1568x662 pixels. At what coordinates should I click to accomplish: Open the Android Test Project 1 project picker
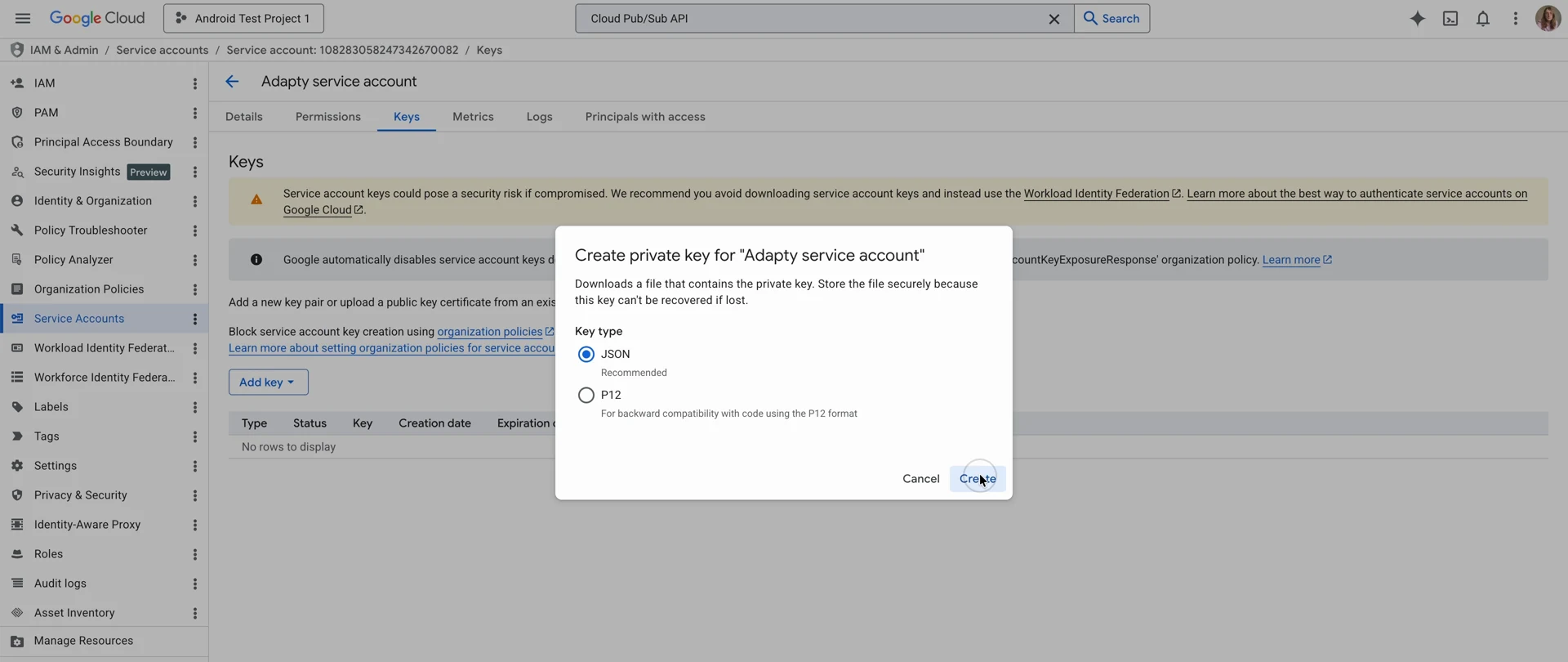coord(243,18)
